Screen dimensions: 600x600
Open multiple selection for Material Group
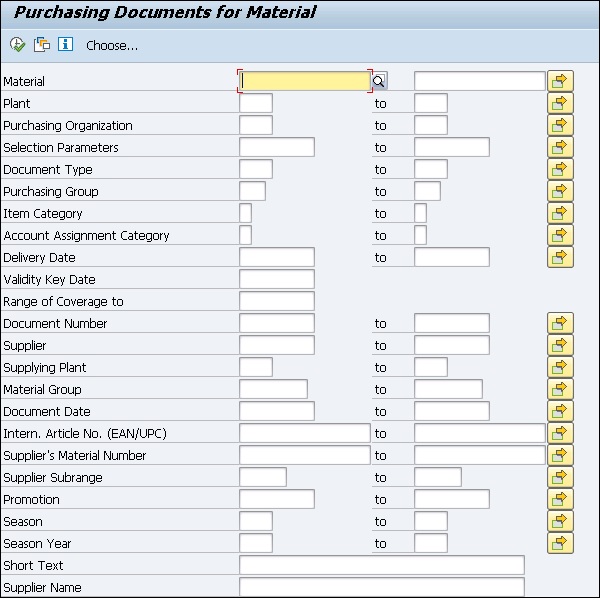pos(560,389)
